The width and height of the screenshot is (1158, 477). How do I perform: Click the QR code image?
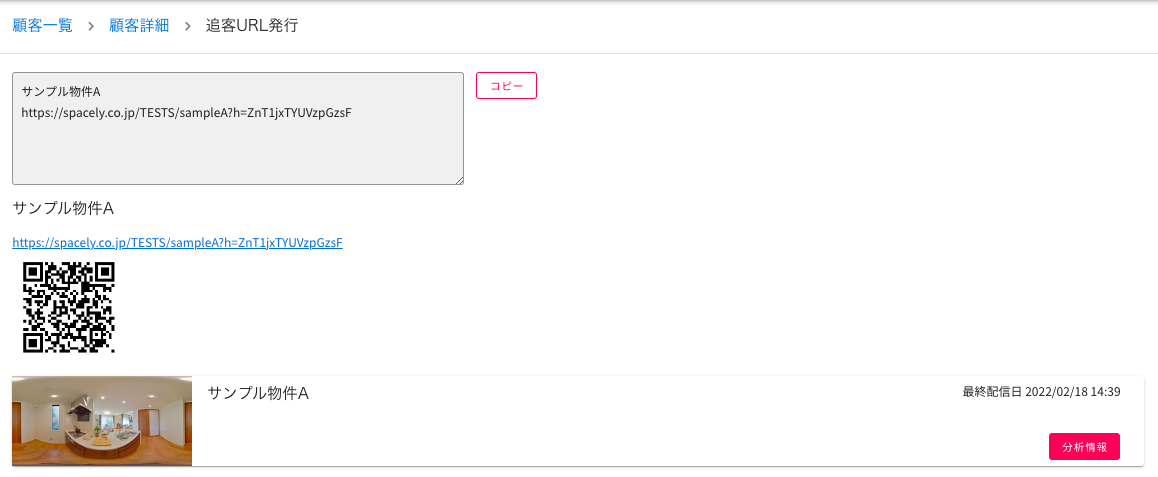pos(69,307)
